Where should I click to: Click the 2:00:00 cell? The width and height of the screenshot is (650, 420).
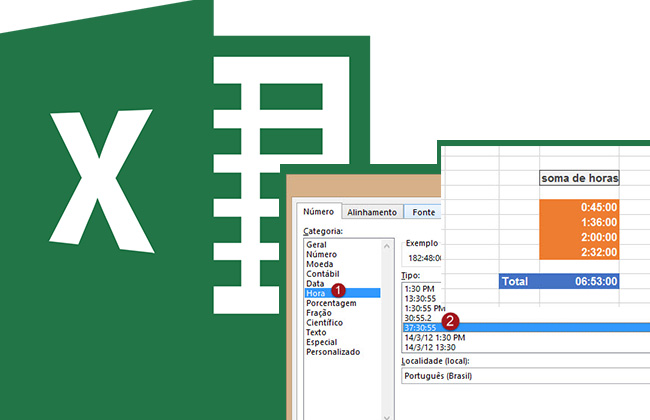click(579, 237)
